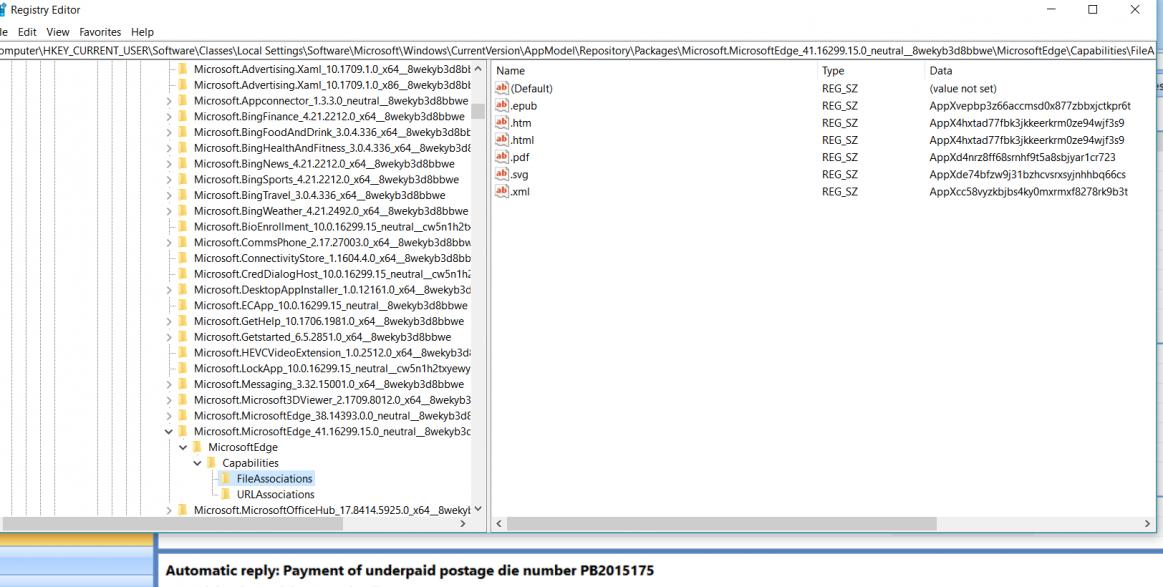Click the '(value not set)' data cell

[963, 88]
